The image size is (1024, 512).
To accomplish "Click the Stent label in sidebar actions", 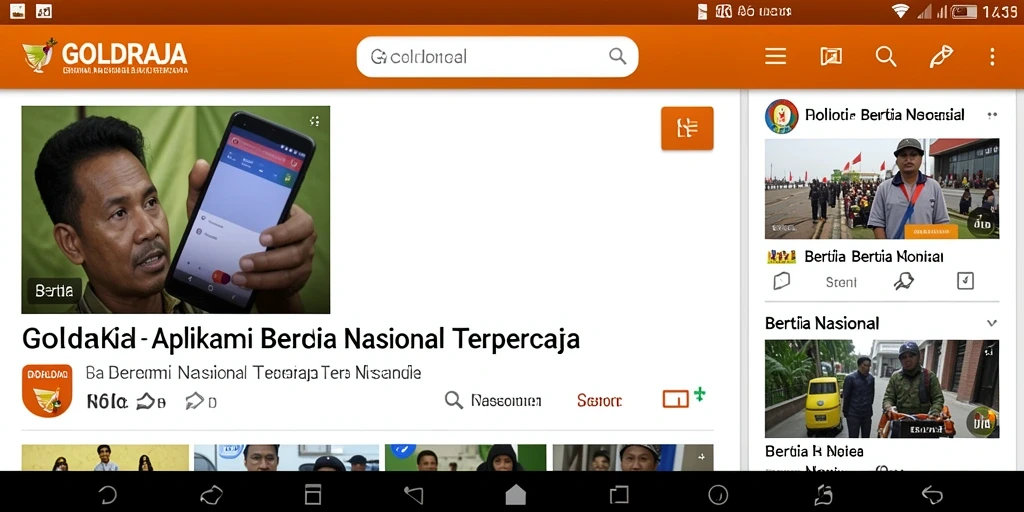I will [x=841, y=282].
